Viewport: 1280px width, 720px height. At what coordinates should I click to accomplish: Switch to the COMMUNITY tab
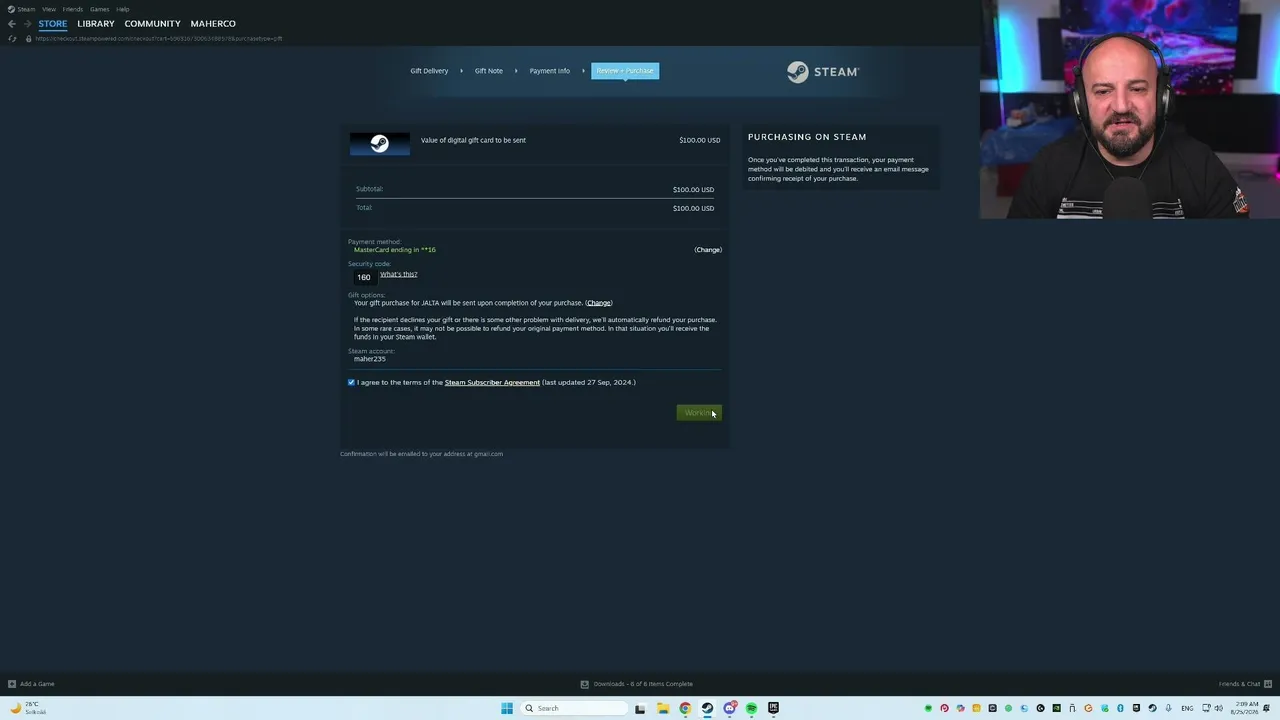pos(153,24)
